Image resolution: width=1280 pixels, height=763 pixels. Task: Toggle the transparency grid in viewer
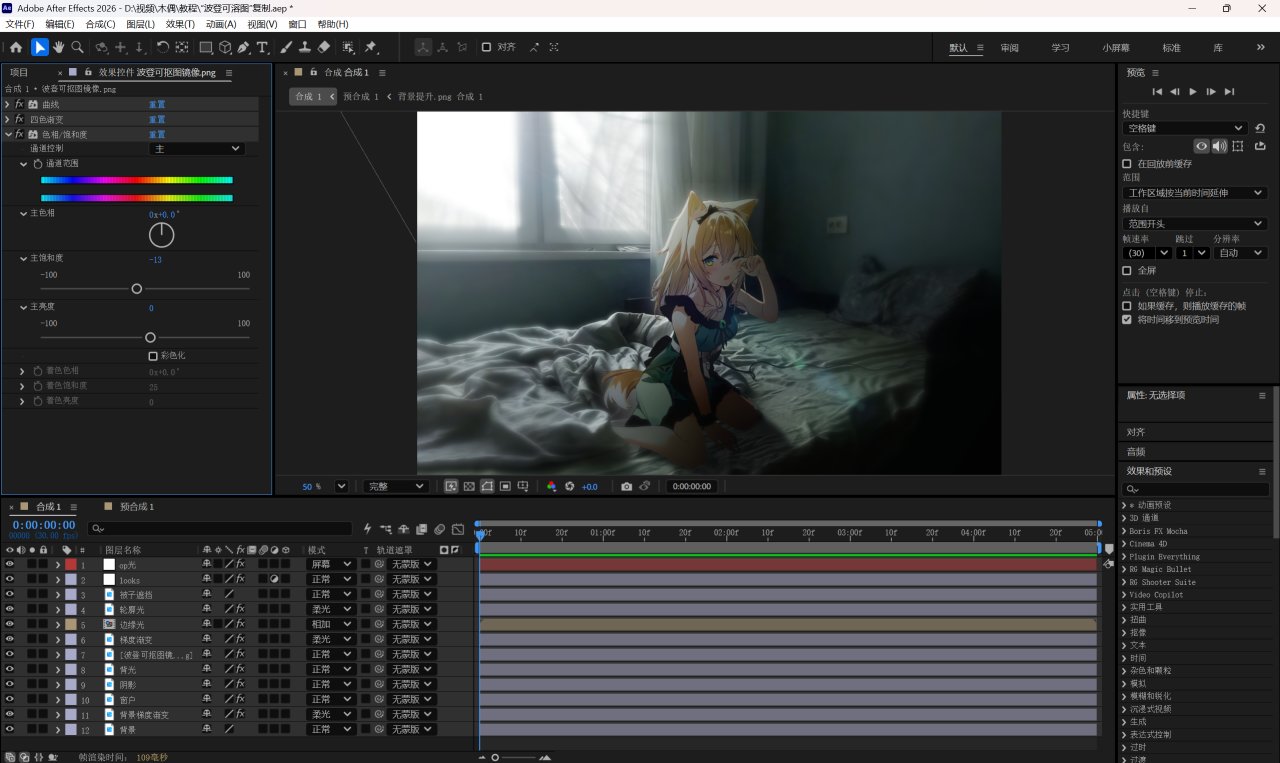(x=469, y=486)
